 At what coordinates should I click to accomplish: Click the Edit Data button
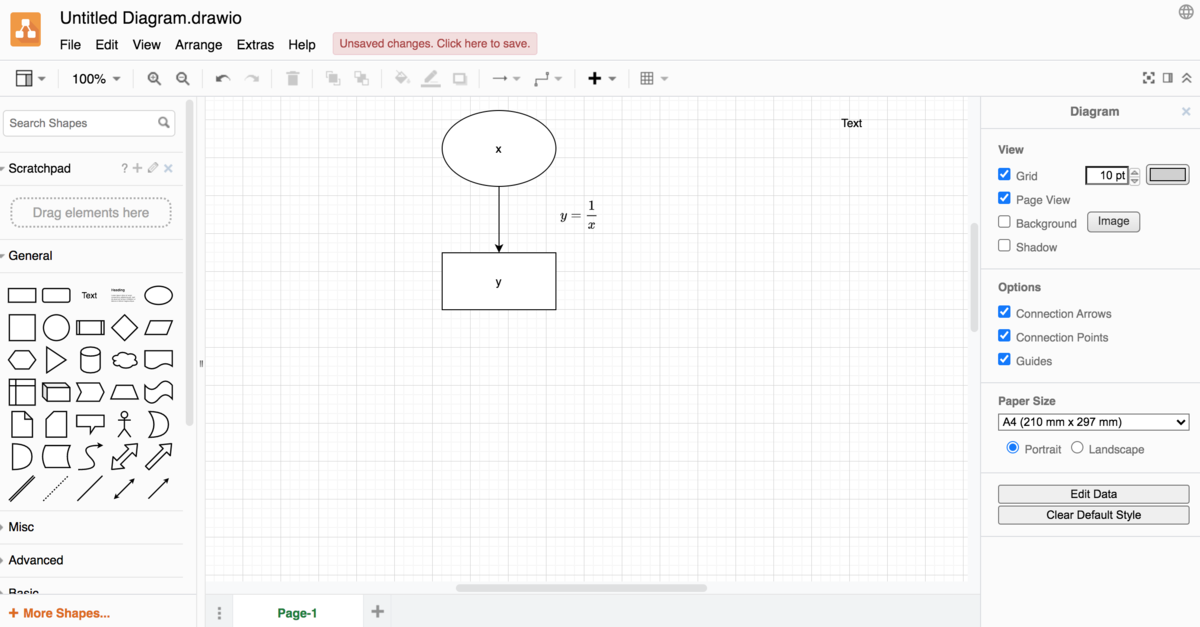[x=1093, y=494]
